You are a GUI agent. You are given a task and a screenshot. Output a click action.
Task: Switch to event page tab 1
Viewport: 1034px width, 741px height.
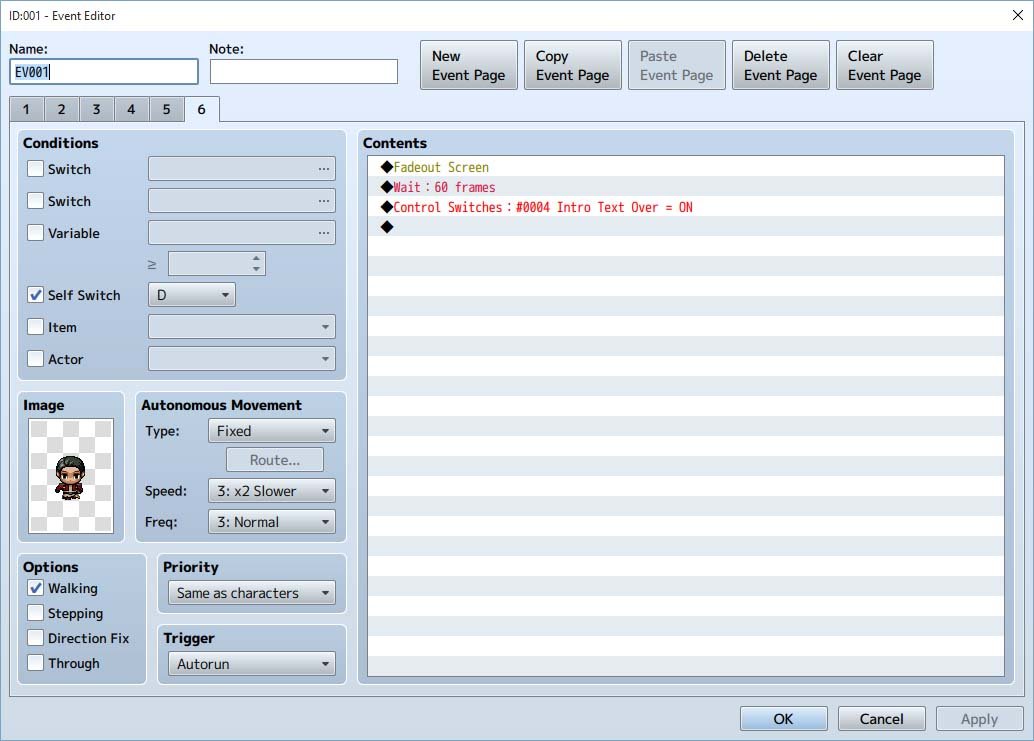26,109
